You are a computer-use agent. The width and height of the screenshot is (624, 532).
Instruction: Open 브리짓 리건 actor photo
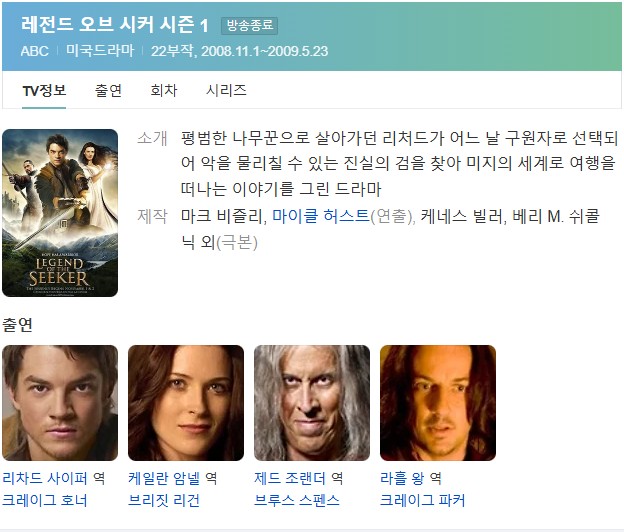(x=186, y=403)
